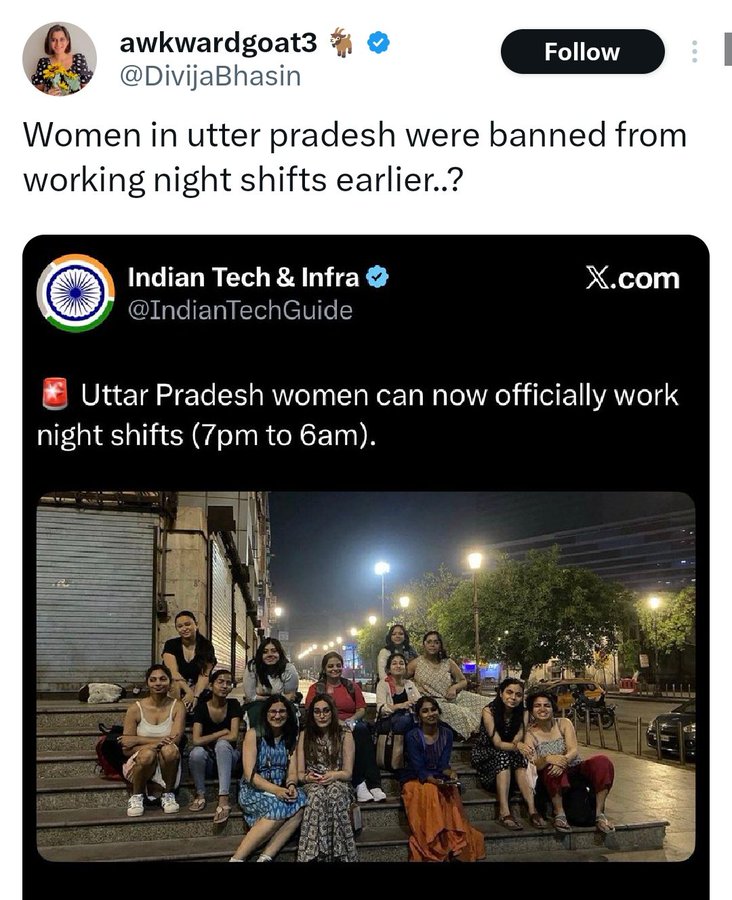Click the gray bar at the right edge
The image size is (732, 900).
[728, 49]
